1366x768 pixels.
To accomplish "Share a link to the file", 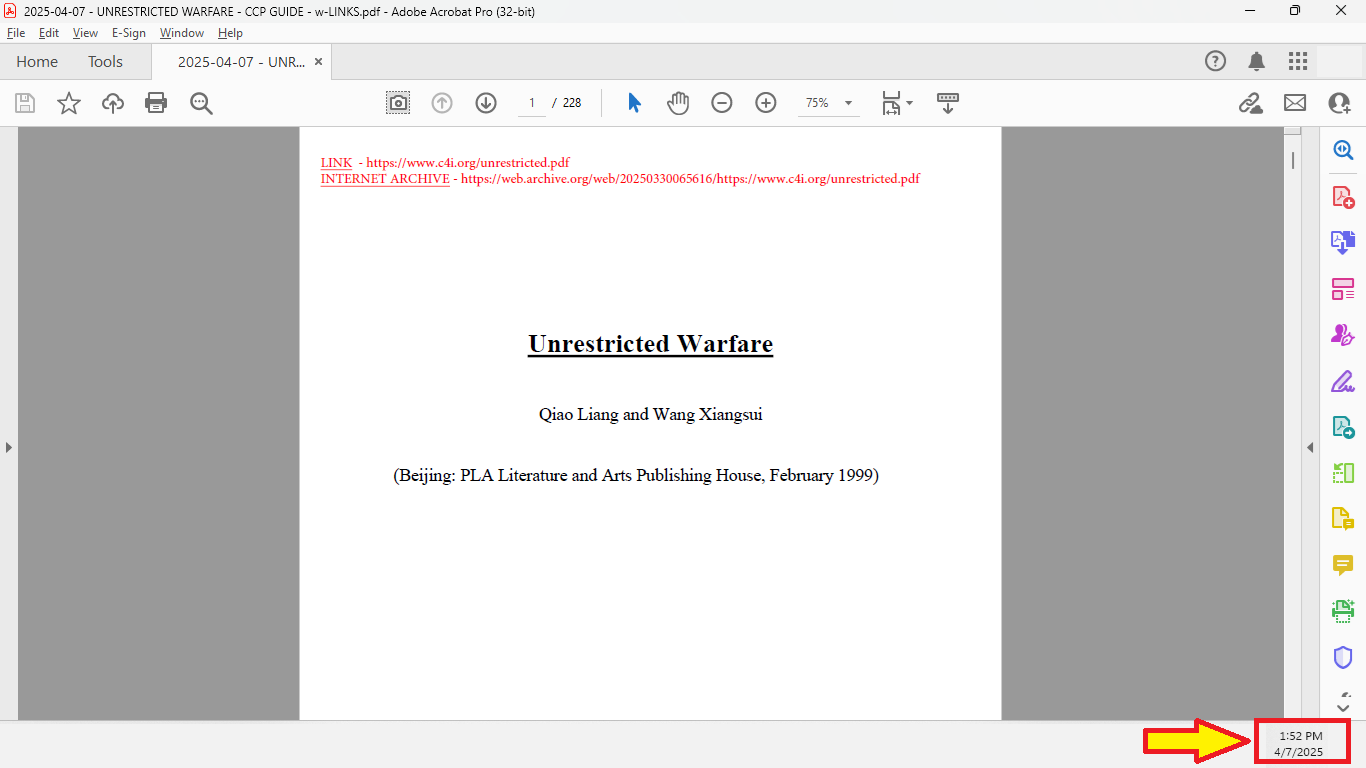I will (1250, 103).
